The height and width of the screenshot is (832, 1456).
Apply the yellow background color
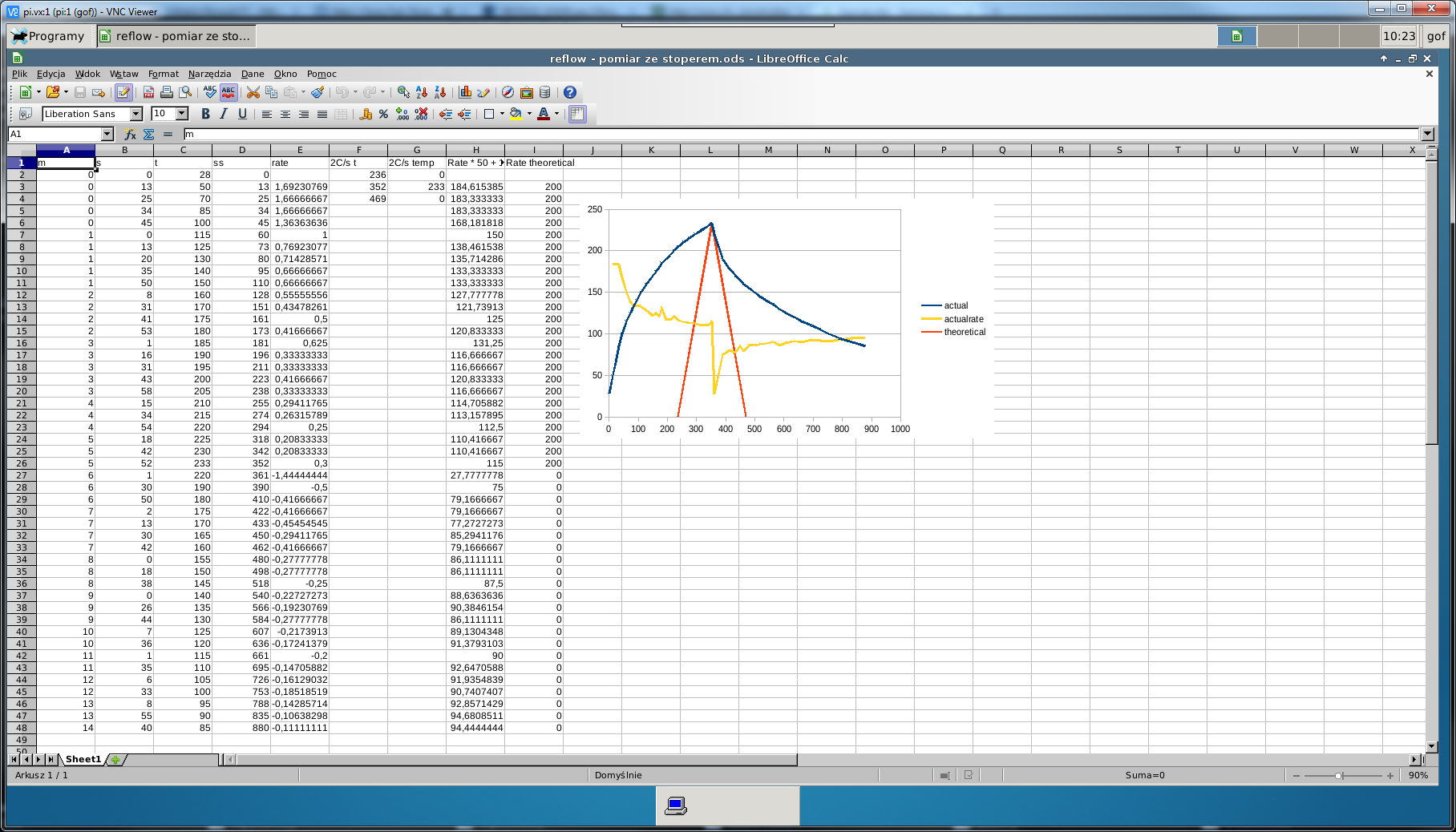tap(516, 114)
